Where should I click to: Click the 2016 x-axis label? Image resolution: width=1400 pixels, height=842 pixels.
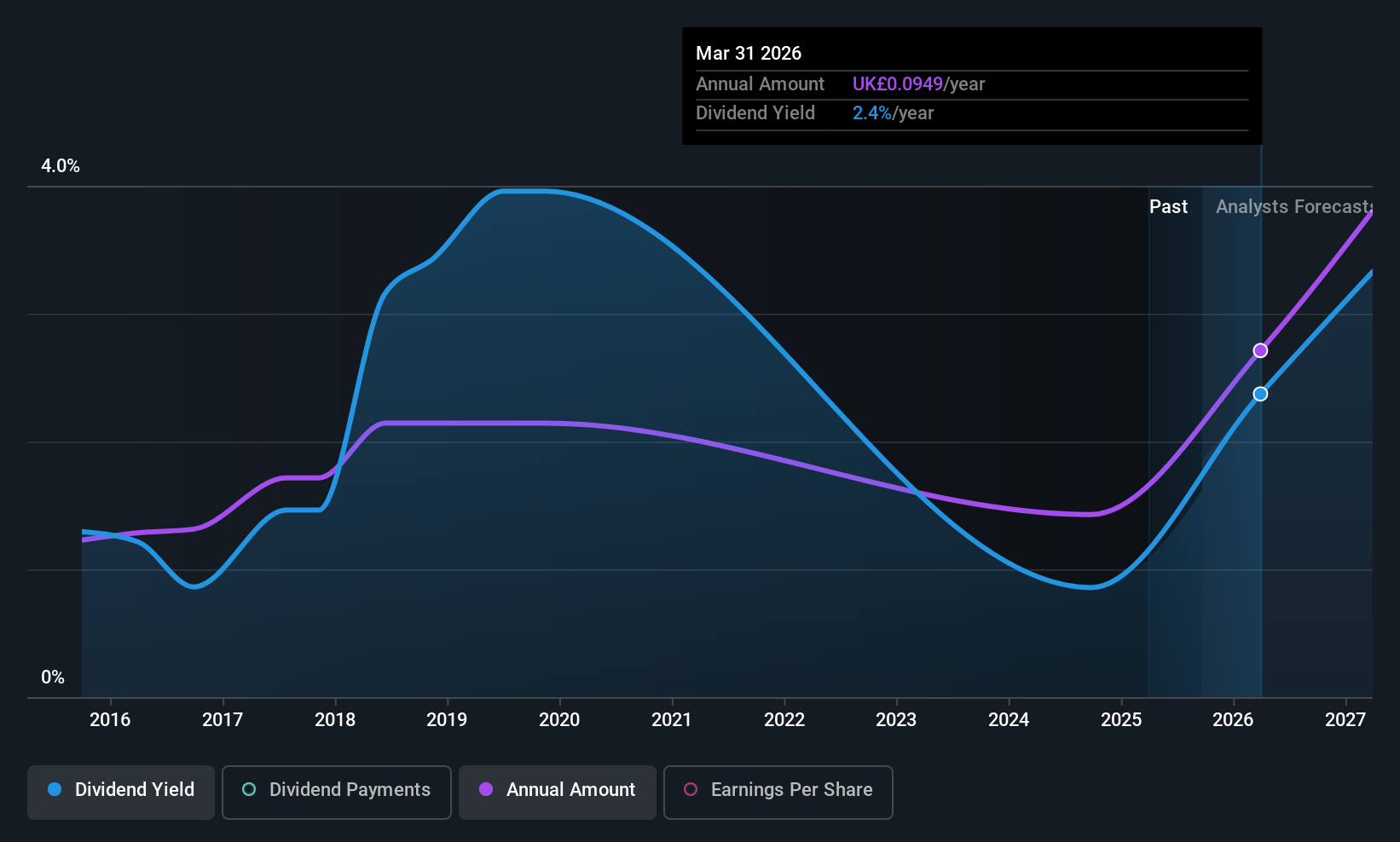click(110, 719)
